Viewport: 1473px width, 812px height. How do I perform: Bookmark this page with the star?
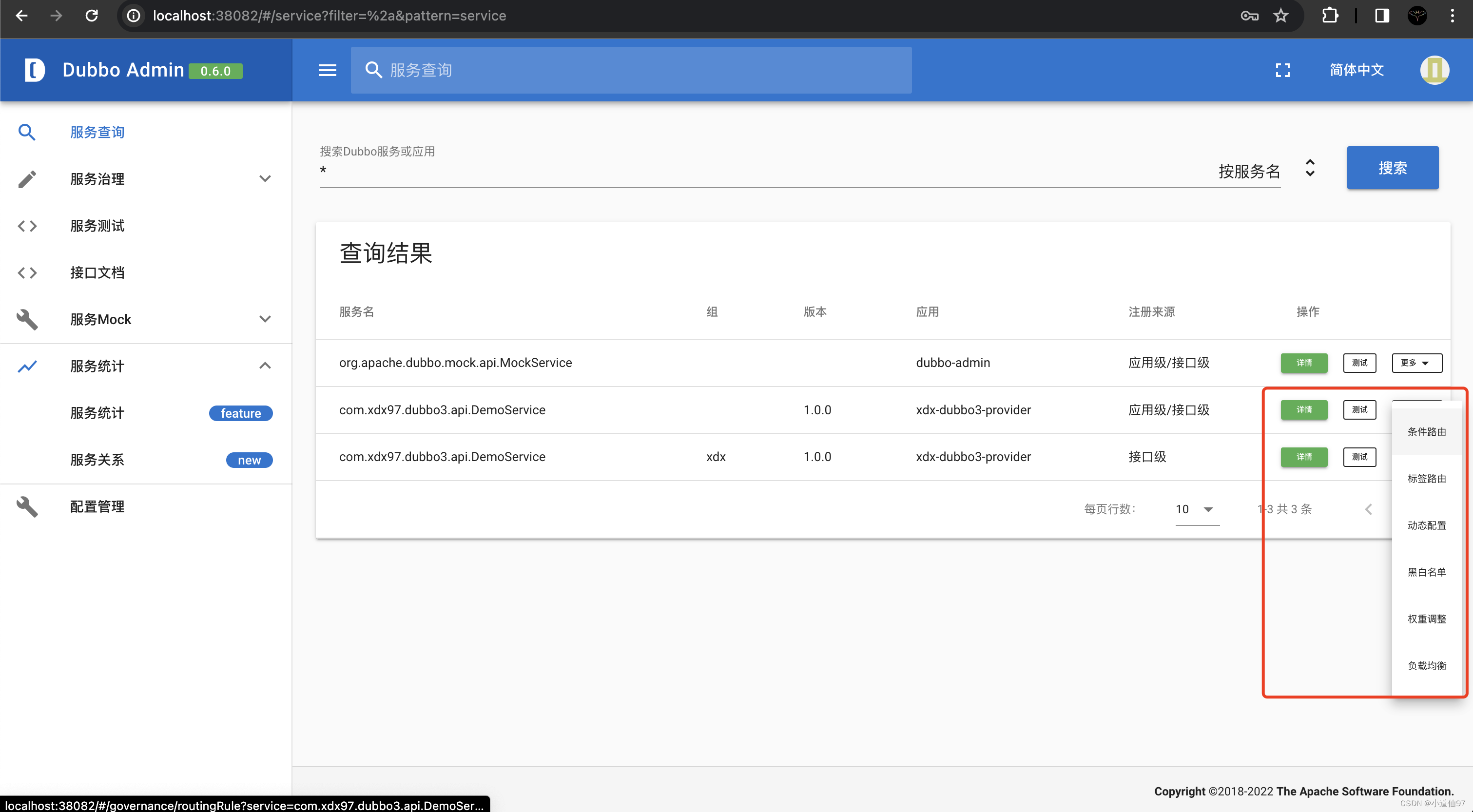(x=1281, y=16)
